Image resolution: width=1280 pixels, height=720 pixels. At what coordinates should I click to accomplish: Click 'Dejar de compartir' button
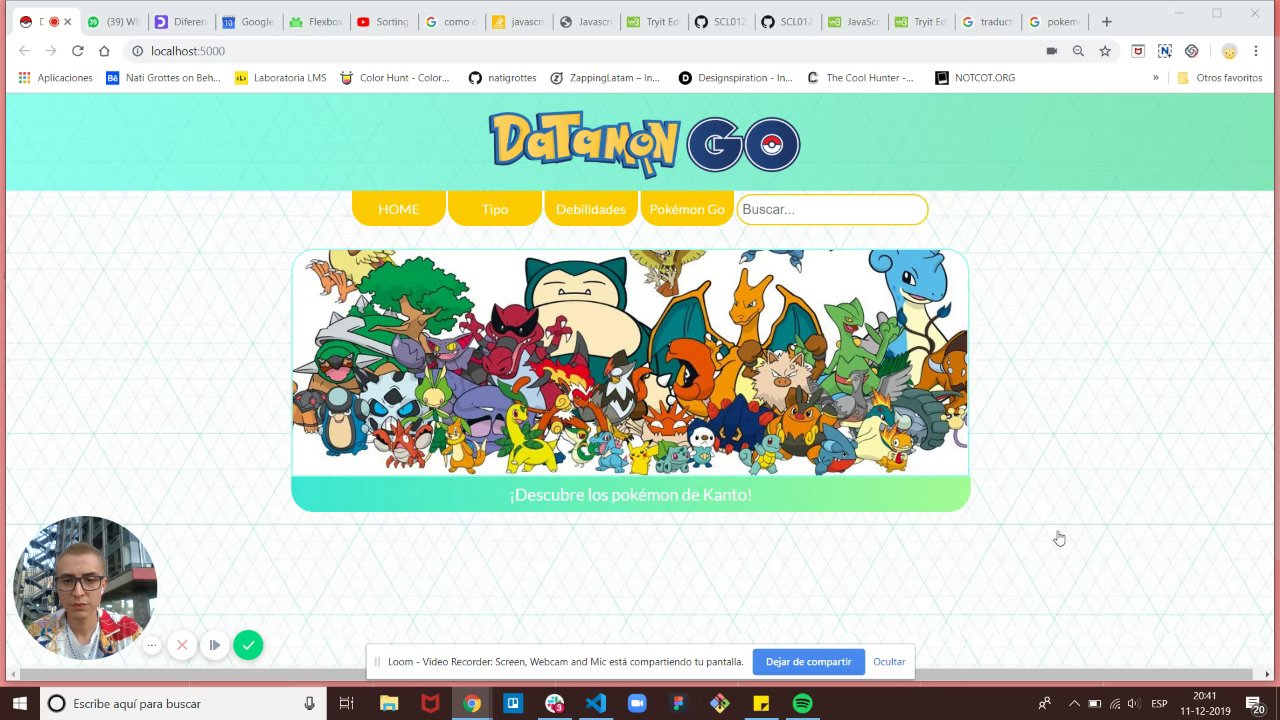click(x=808, y=662)
